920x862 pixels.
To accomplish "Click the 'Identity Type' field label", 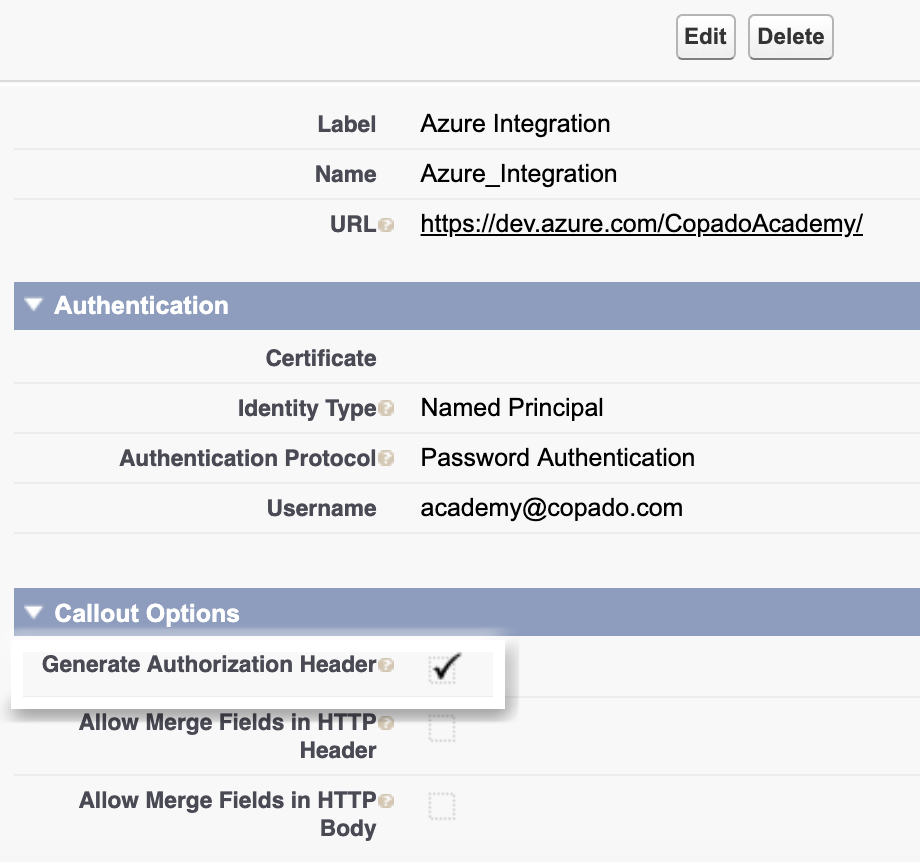I will pyautogui.click(x=307, y=408).
